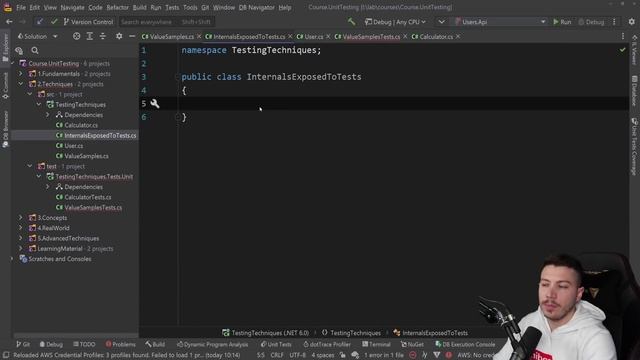
Task: Expand the 3.Concepts folder
Action: (21, 218)
